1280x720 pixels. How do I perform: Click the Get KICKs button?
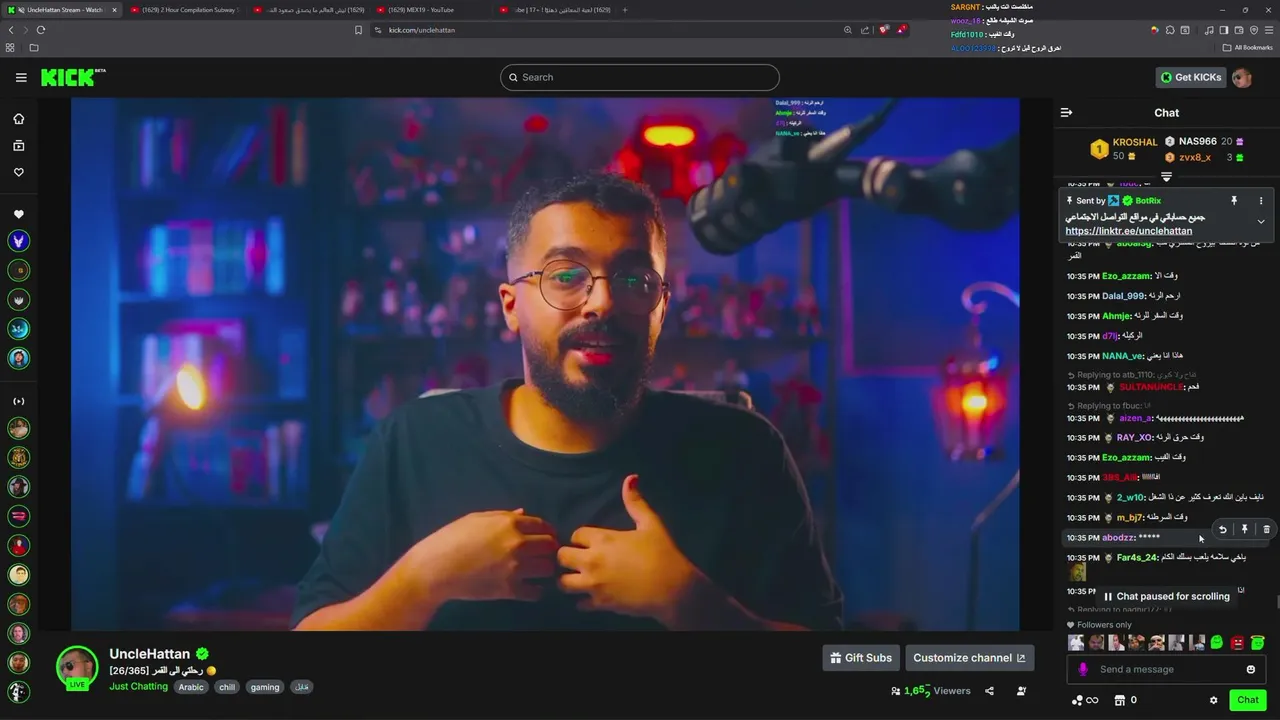(1190, 77)
